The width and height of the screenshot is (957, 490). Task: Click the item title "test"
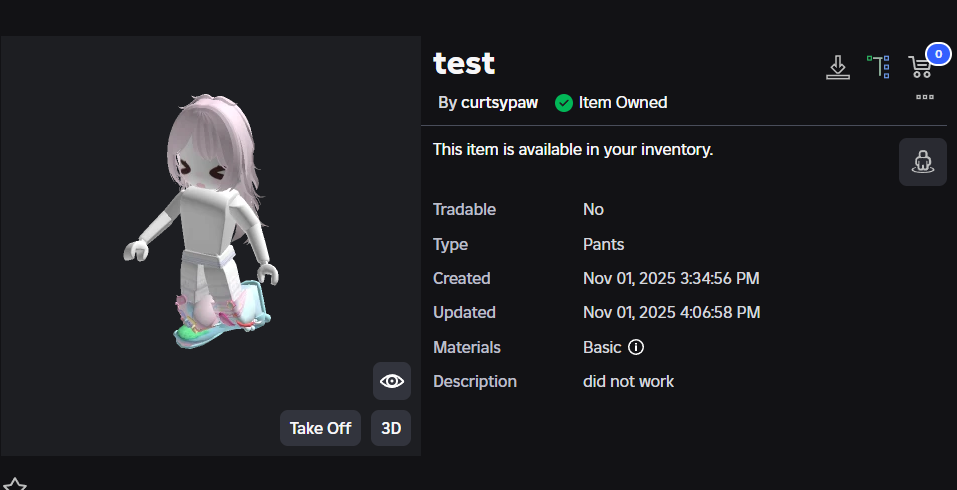click(464, 63)
